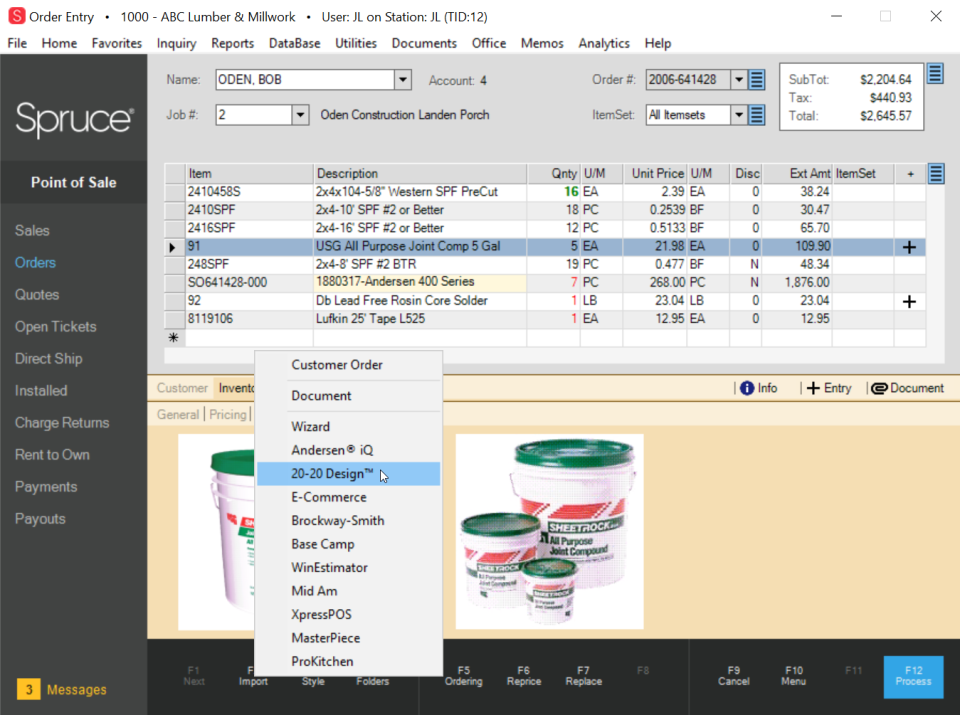This screenshot has height=715, width=960.
Task: Click the plus Entry icon
Action: (x=828, y=388)
